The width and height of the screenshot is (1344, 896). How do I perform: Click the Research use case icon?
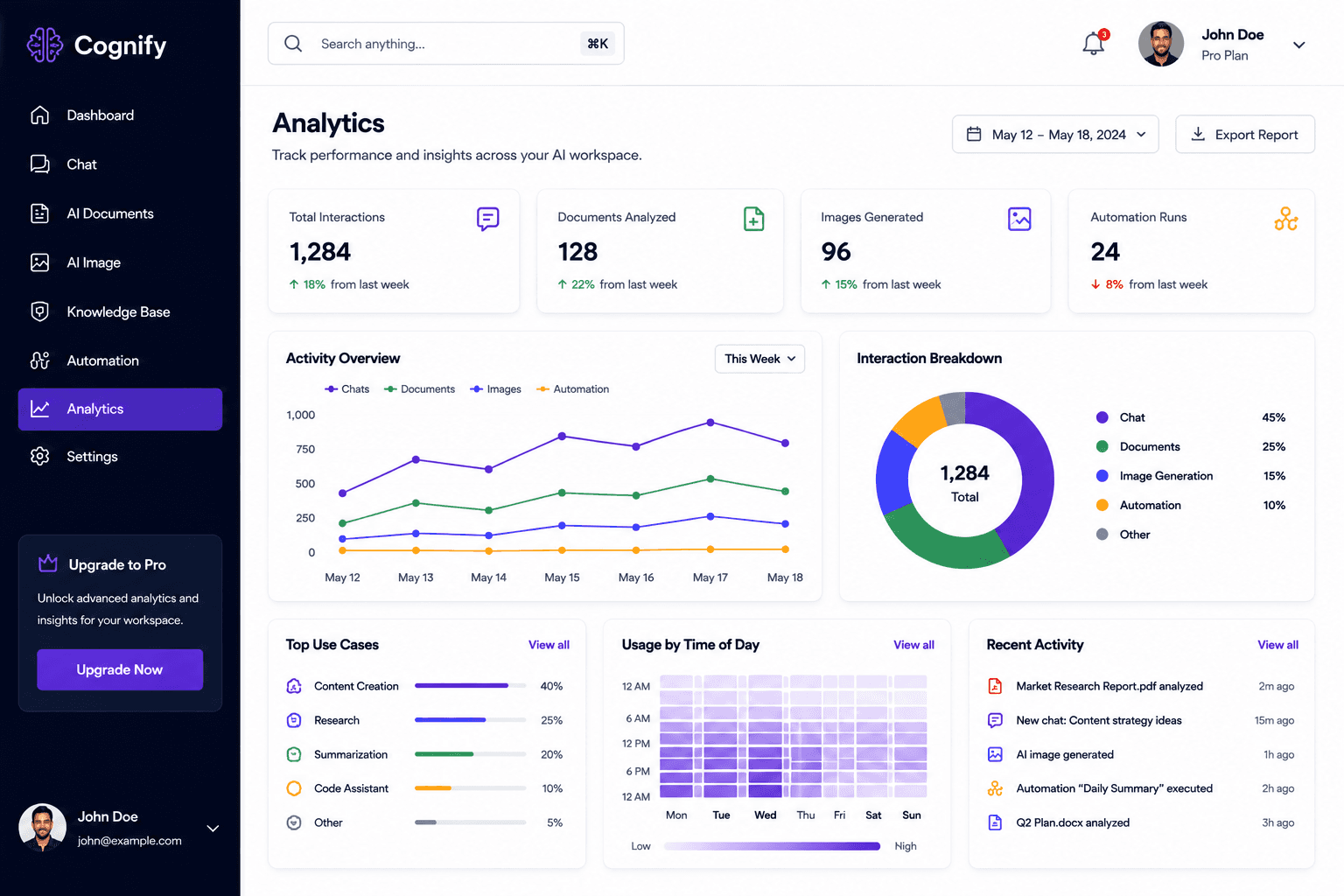click(294, 720)
